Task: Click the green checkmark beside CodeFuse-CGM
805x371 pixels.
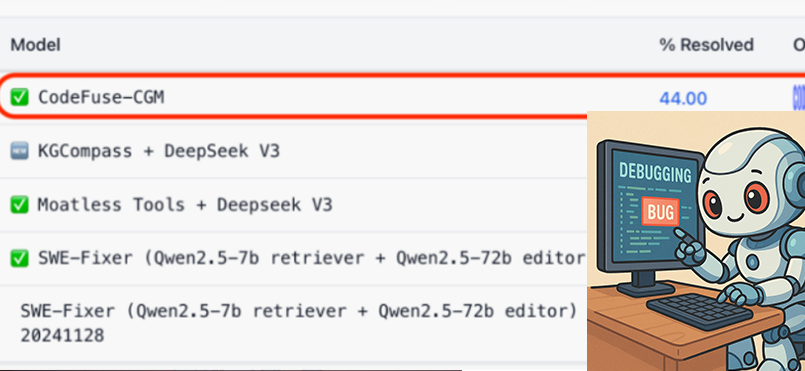Action: coord(19,97)
